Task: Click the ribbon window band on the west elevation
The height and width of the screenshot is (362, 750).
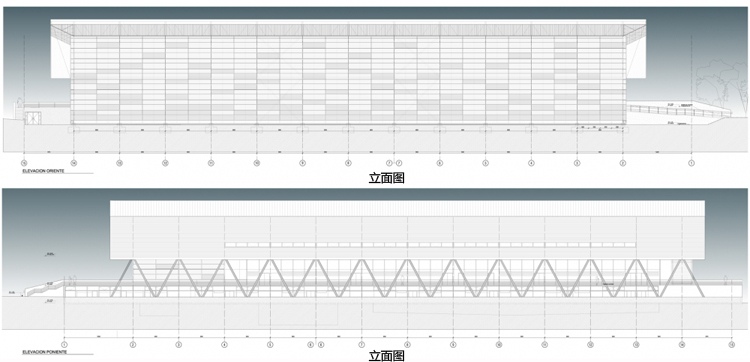Action: tap(430, 245)
